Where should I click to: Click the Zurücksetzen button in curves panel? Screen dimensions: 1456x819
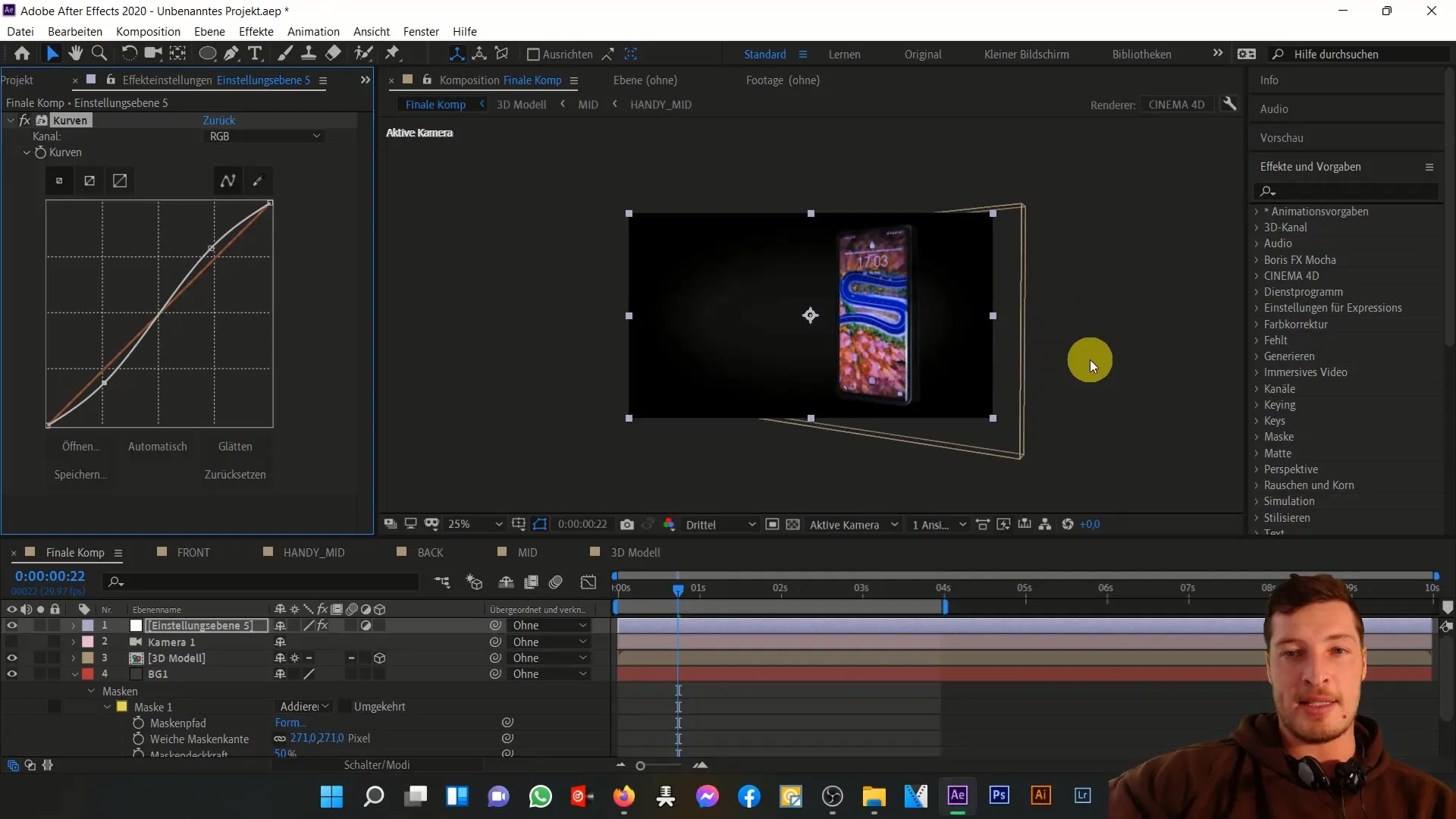pos(235,474)
